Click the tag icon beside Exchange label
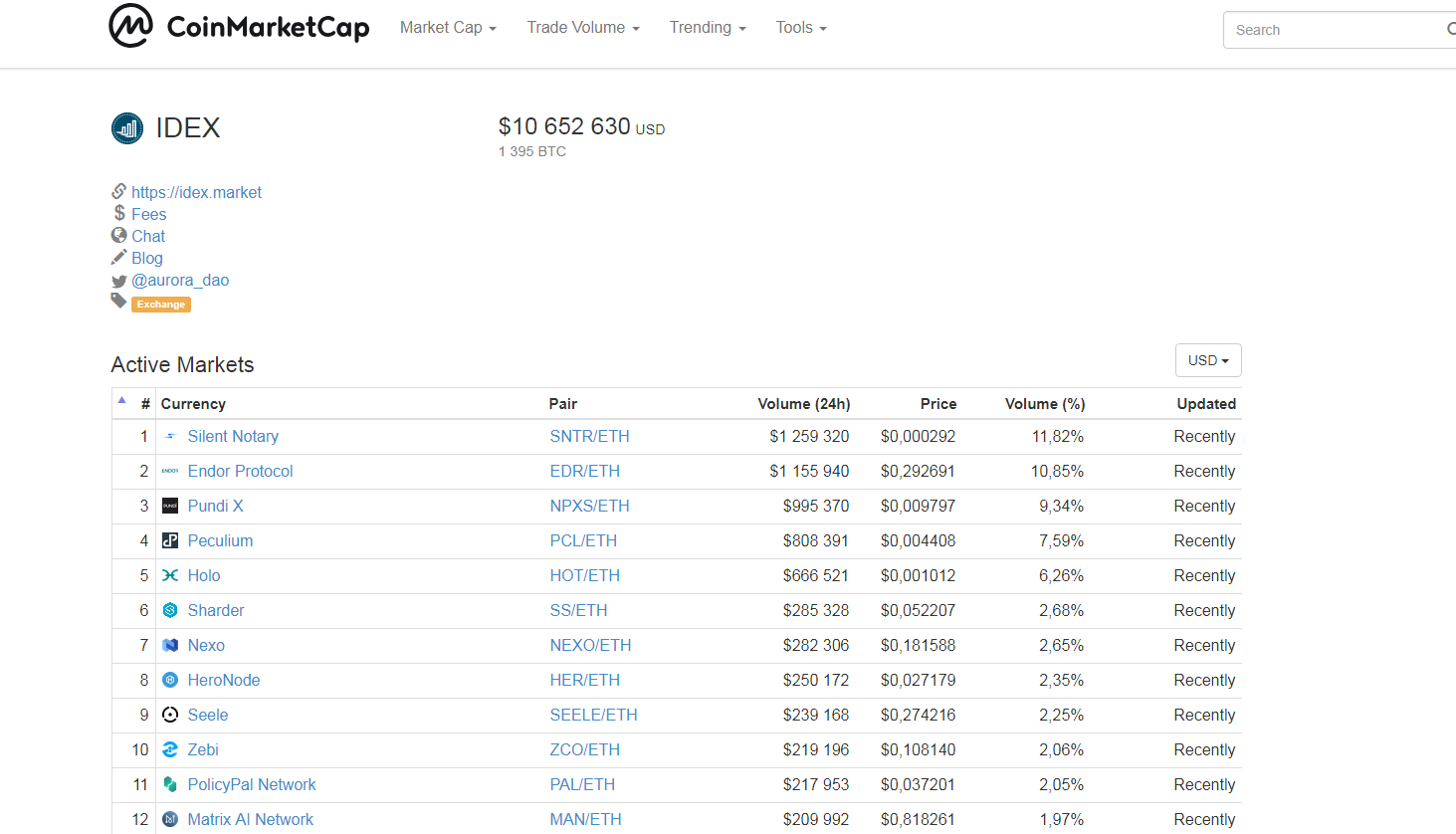 coord(119,301)
